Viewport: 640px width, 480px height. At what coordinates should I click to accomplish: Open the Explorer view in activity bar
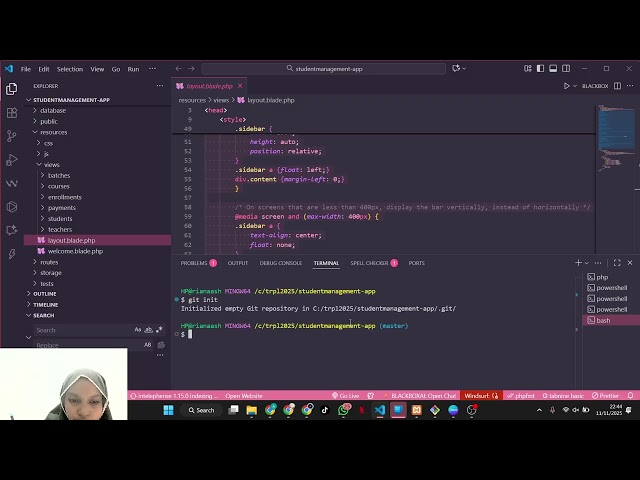pos(12,89)
